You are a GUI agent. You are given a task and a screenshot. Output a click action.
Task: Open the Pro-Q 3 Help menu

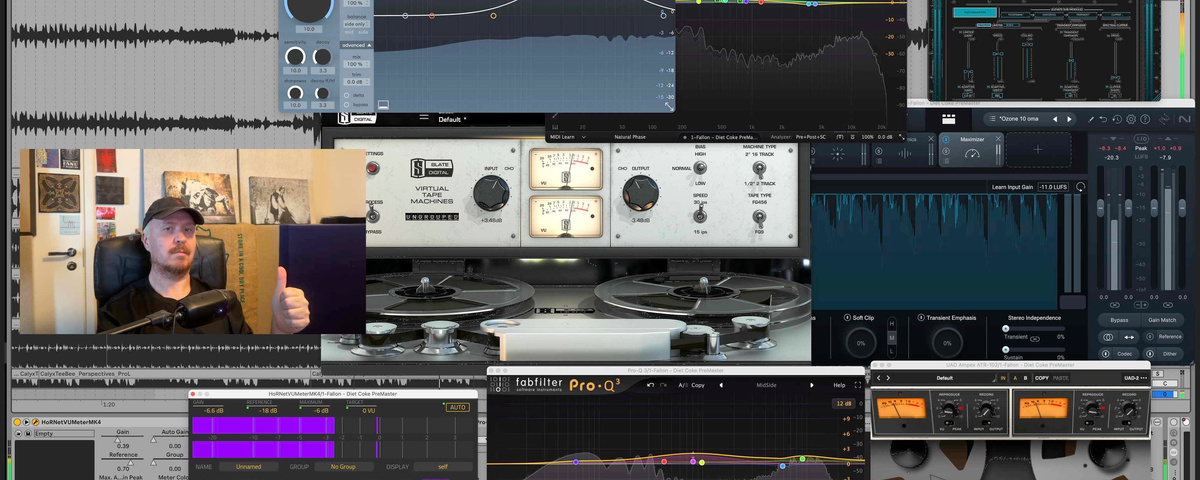839,385
